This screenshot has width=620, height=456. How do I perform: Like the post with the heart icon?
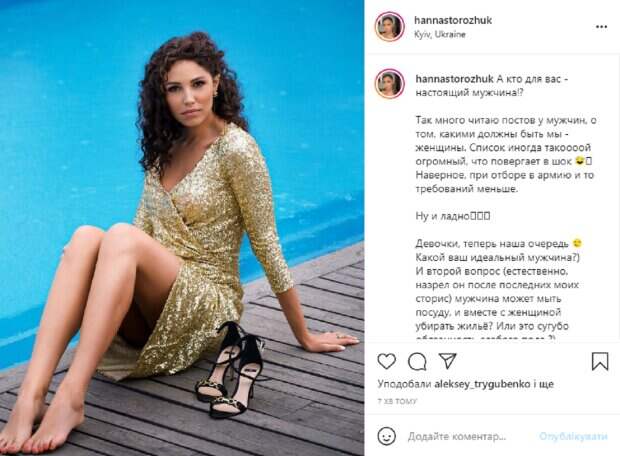tap(386, 361)
